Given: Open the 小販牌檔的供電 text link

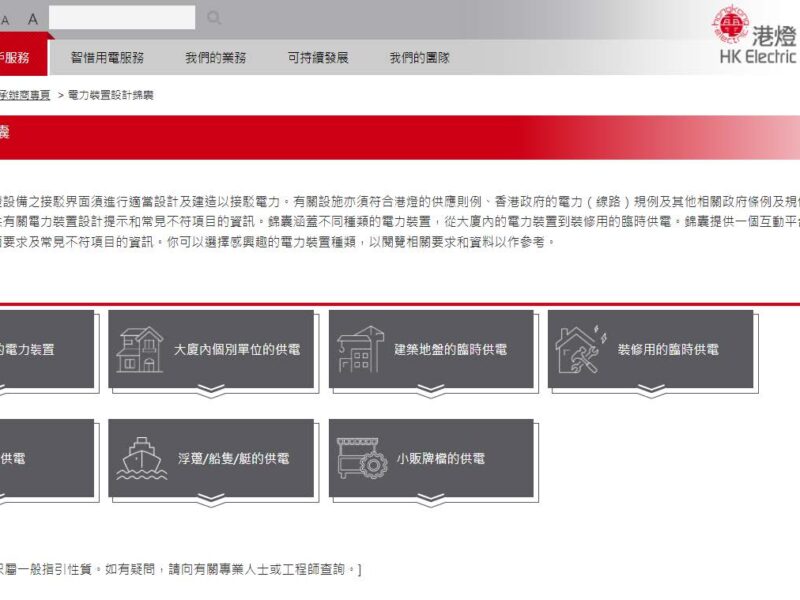Looking at the screenshot, I should 440,459.
